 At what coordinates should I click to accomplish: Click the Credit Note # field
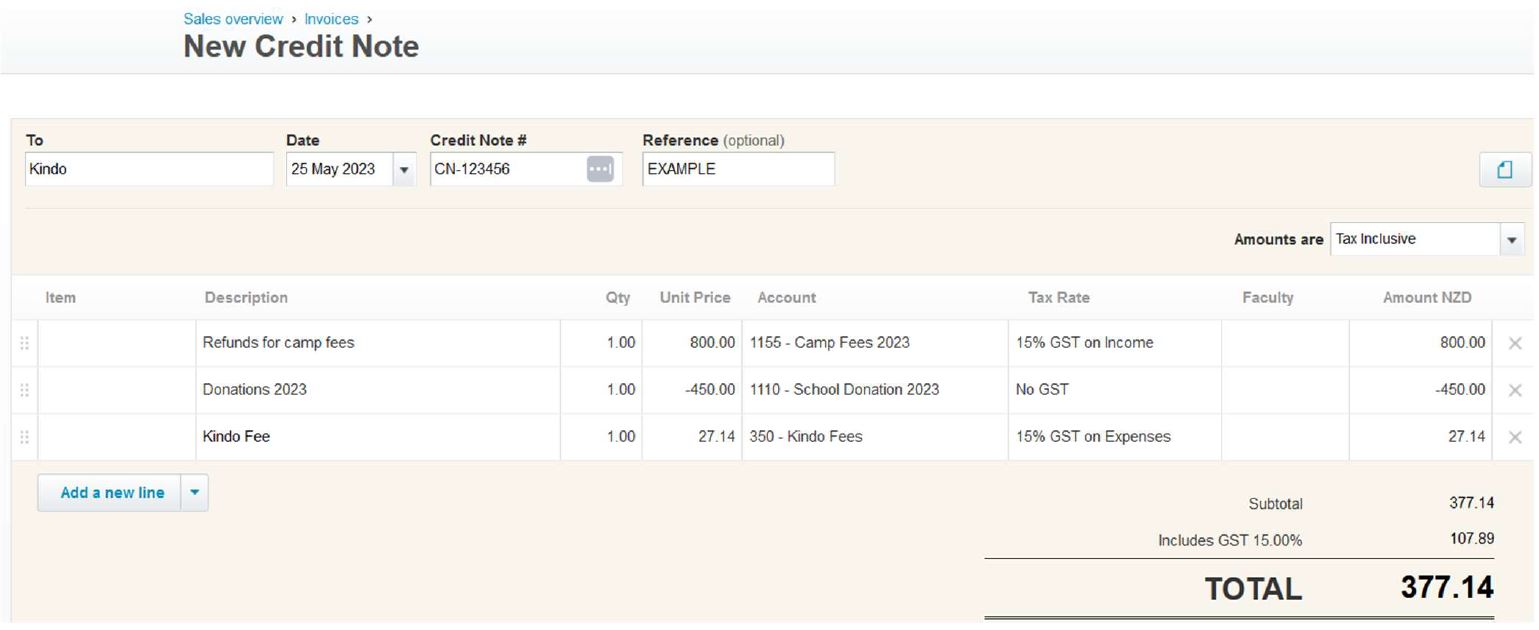coord(506,170)
